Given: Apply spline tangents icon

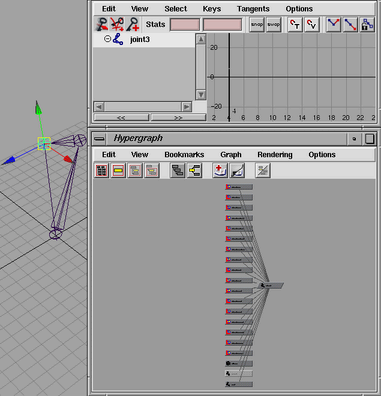Looking at the screenshot, I should pos(333,25).
